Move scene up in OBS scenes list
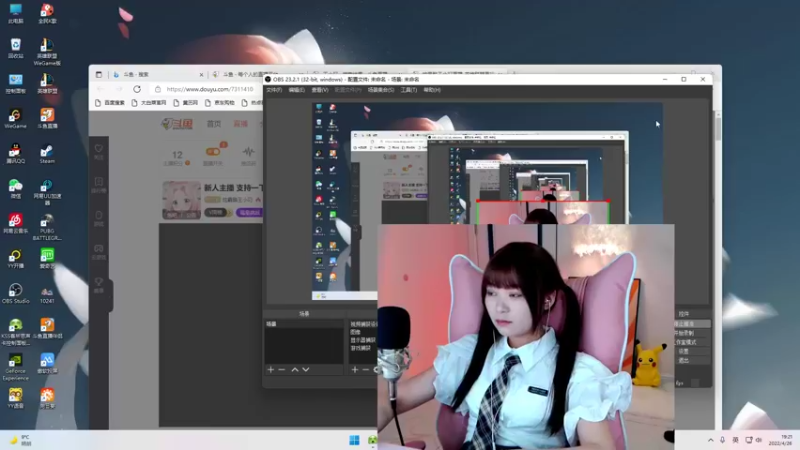The height and width of the screenshot is (450, 800). tap(294, 369)
